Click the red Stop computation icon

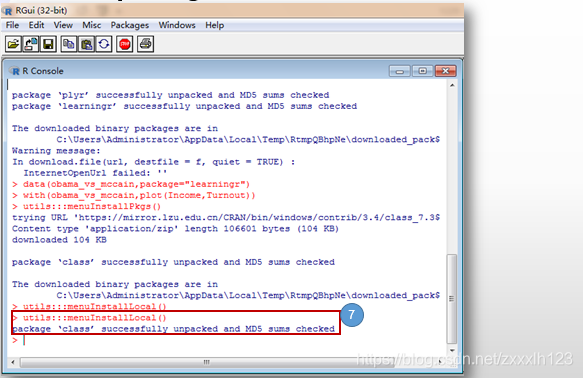[x=125, y=44]
